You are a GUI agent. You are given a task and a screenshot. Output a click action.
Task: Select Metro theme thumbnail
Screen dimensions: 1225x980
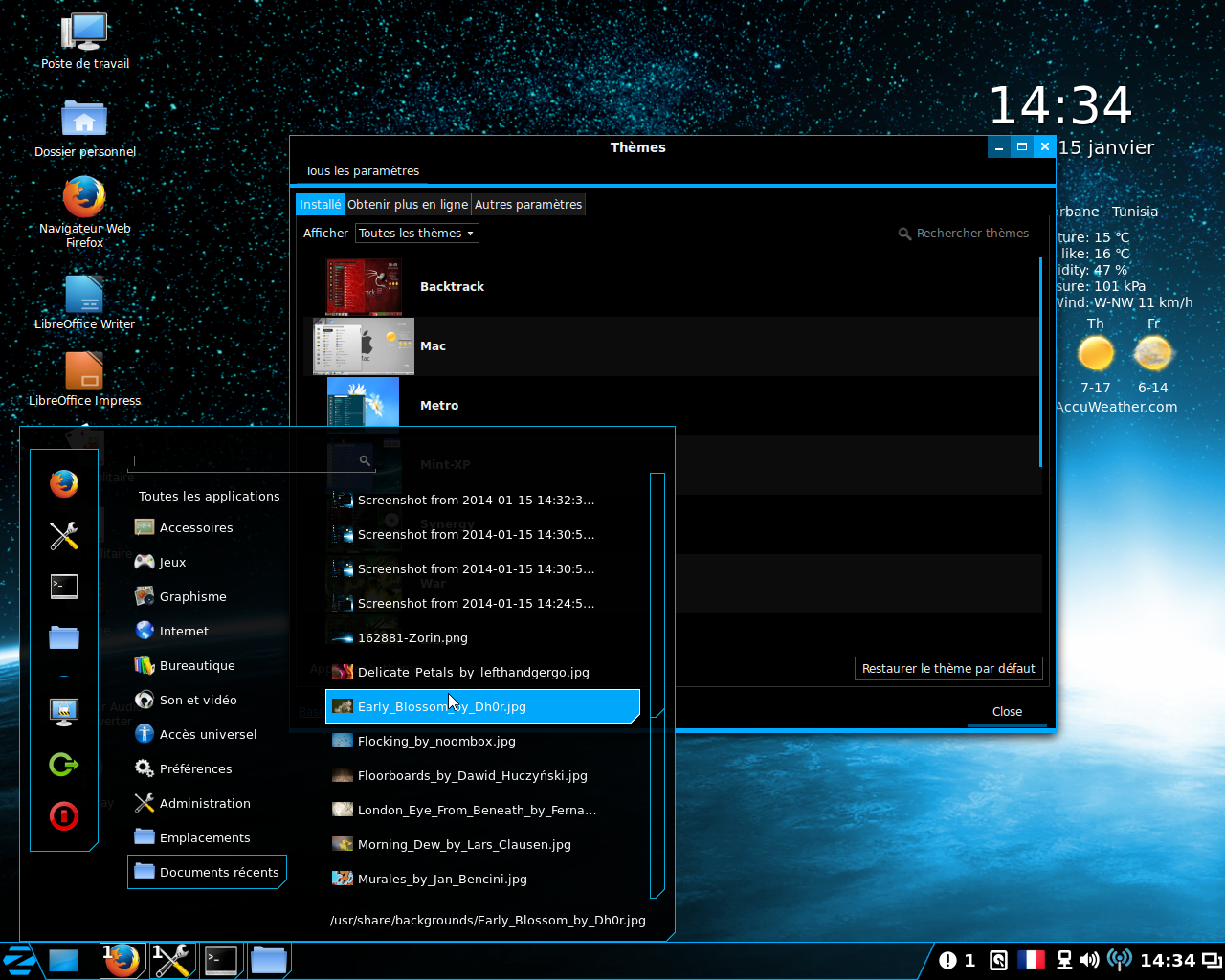tap(364, 406)
